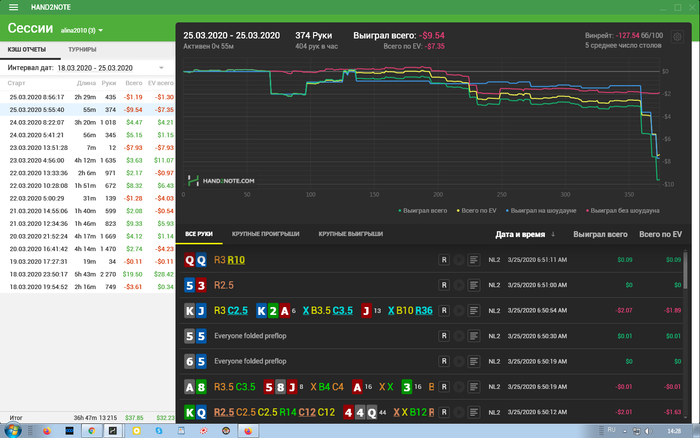Click the R button on the KJ hand row
The width and height of the screenshot is (700, 438).
tap(444, 310)
